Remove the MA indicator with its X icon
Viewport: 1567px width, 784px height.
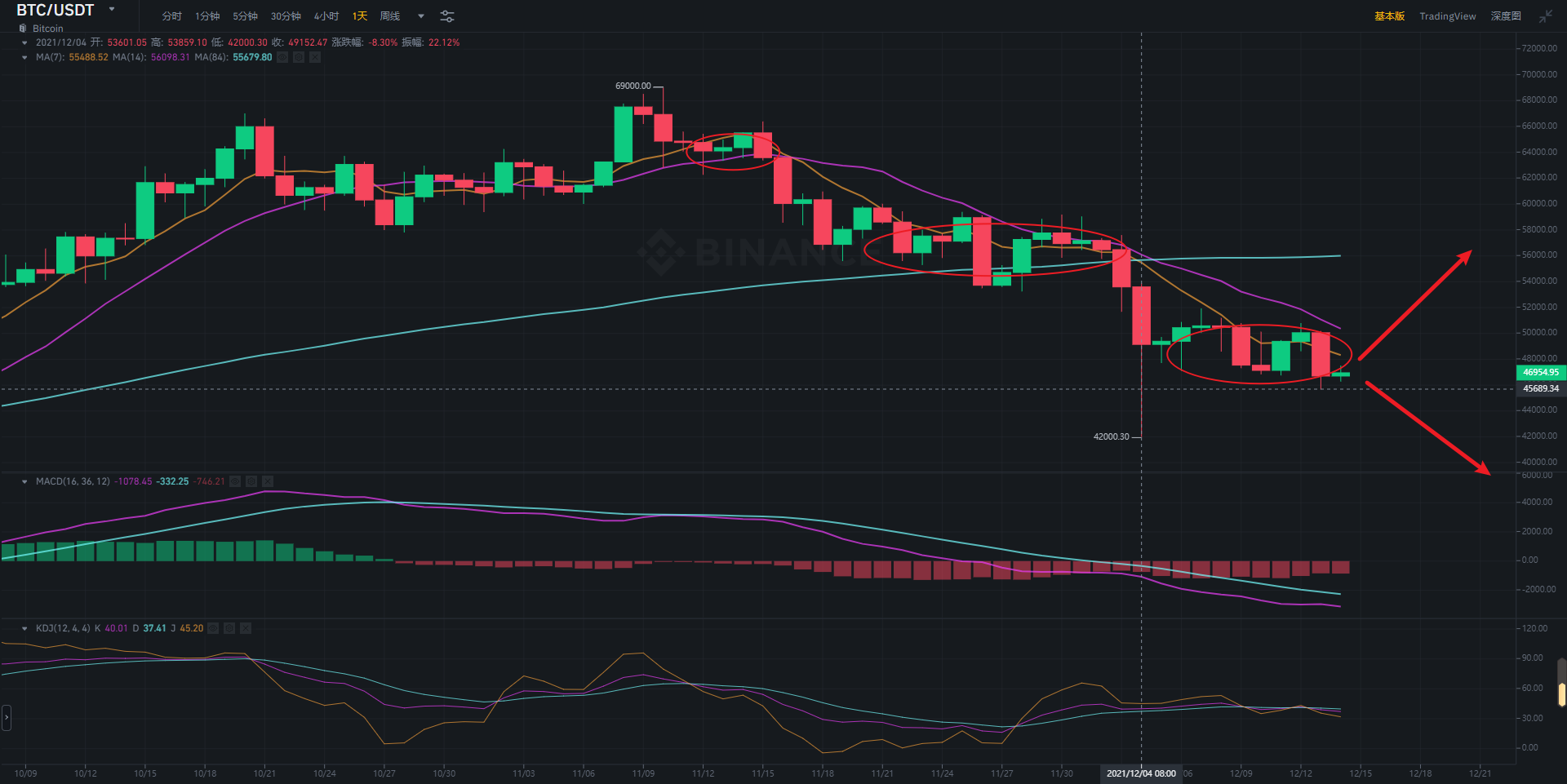[315, 57]
